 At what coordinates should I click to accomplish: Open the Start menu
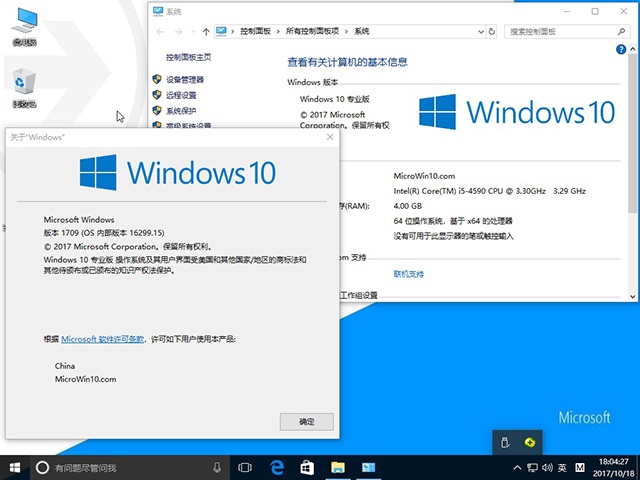15,467
